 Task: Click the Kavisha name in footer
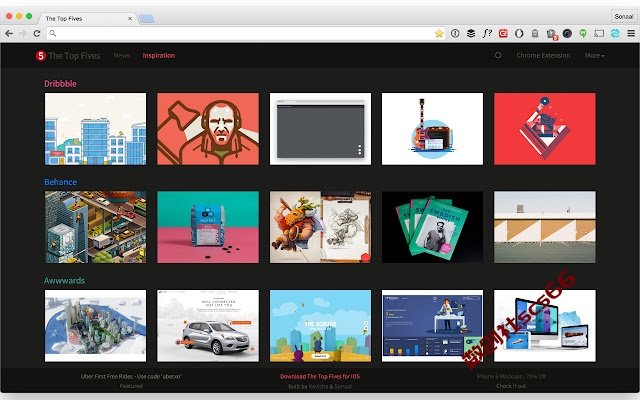click(318, 386)
